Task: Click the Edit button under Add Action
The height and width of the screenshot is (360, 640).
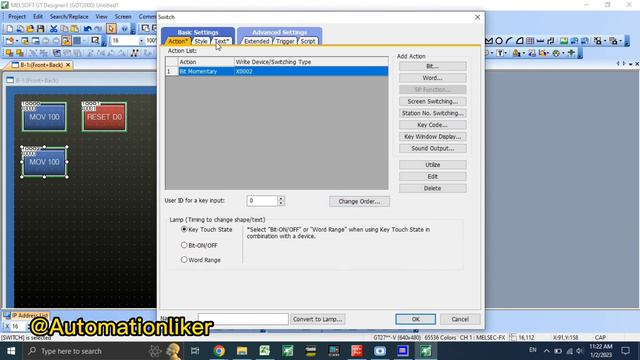Action: click(433, 177)
